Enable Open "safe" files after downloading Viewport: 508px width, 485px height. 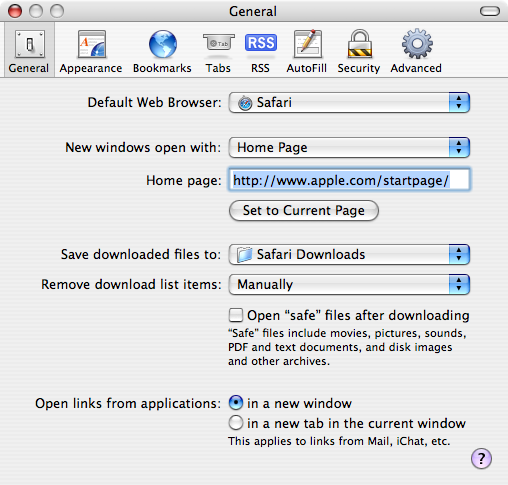coord(236,315)
